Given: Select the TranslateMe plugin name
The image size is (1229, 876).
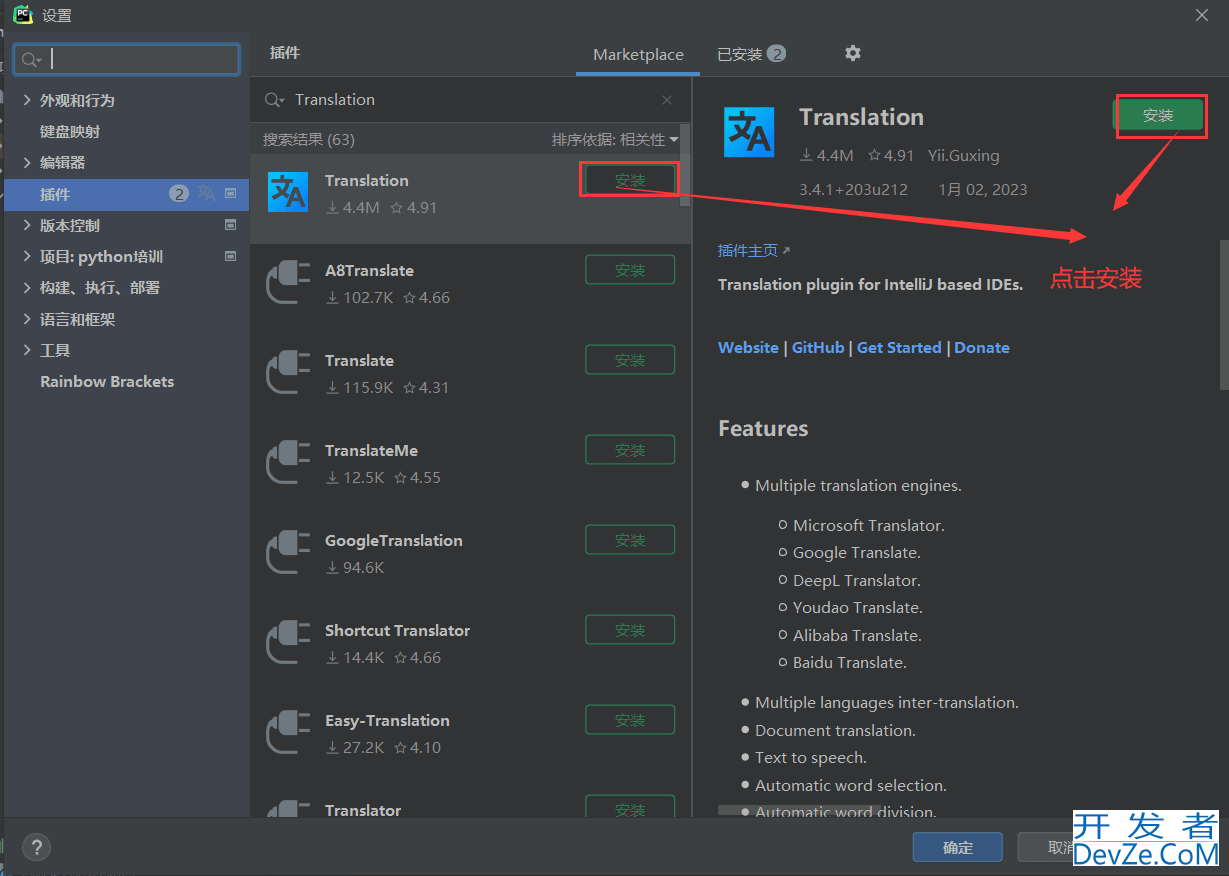Looking at the screenshot, I should pos(371,450).
